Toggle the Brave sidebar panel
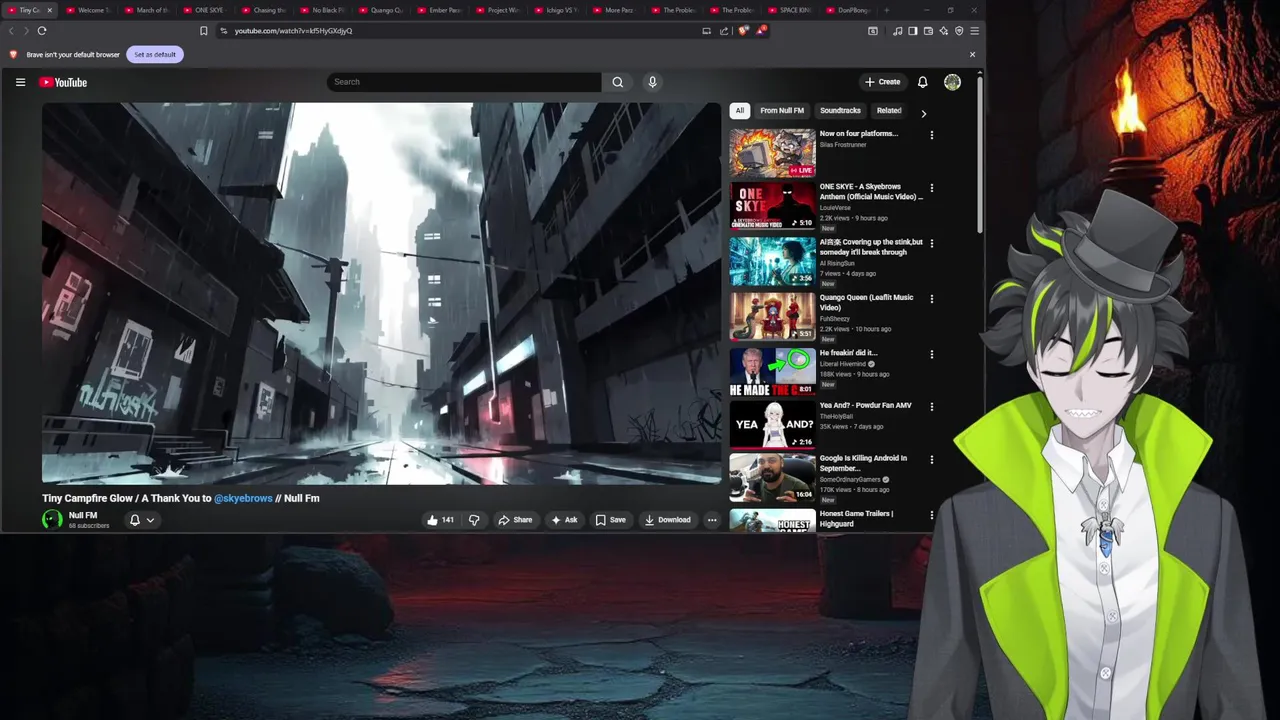The height and width of the screenshot is (720, 1280). tap(912, 31)
